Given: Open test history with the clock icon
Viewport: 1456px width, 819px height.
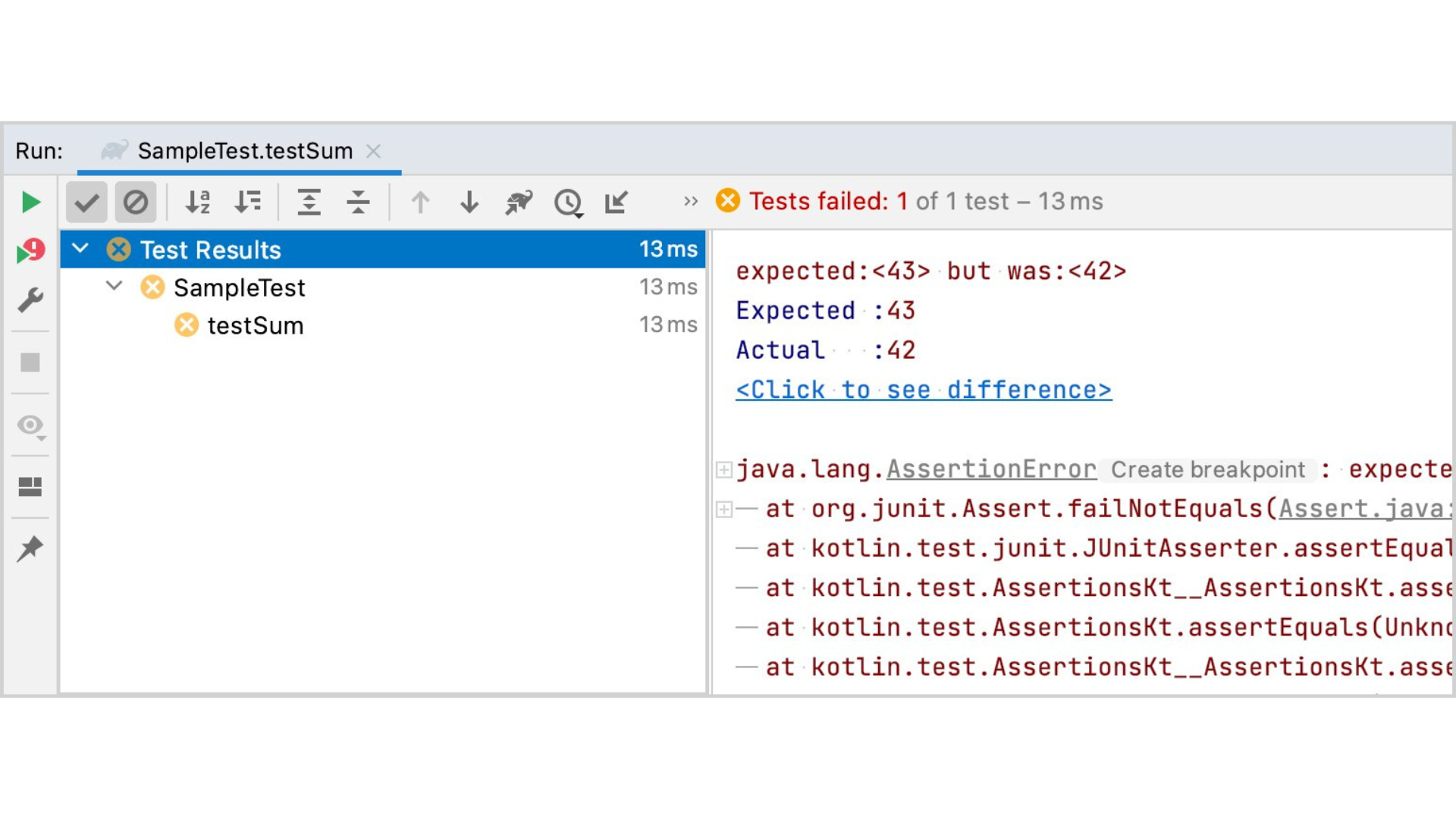Looking at the screenshot, I should point(569,202).
